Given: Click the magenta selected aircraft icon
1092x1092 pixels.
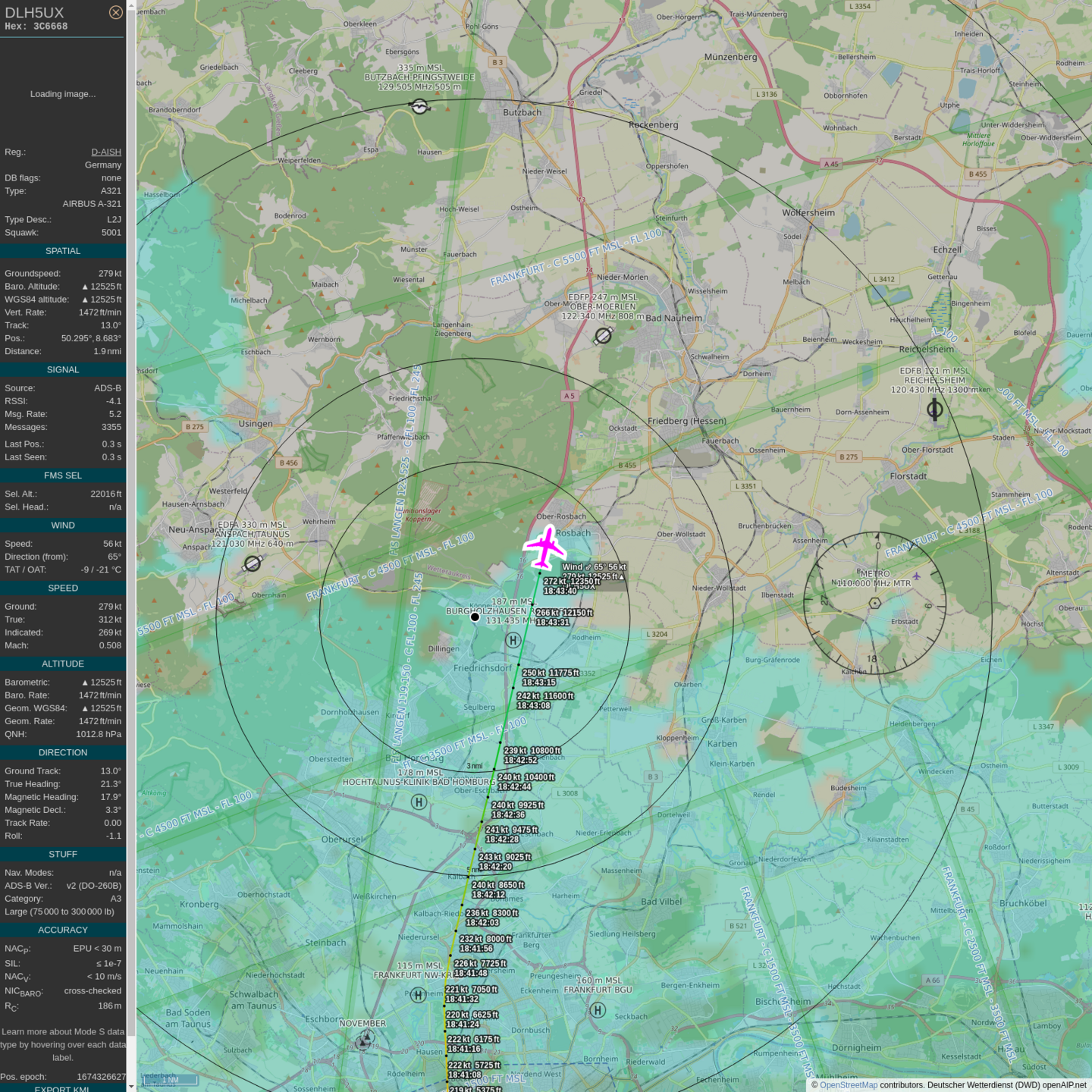Looking at the screenshot, I should [544, 548].
